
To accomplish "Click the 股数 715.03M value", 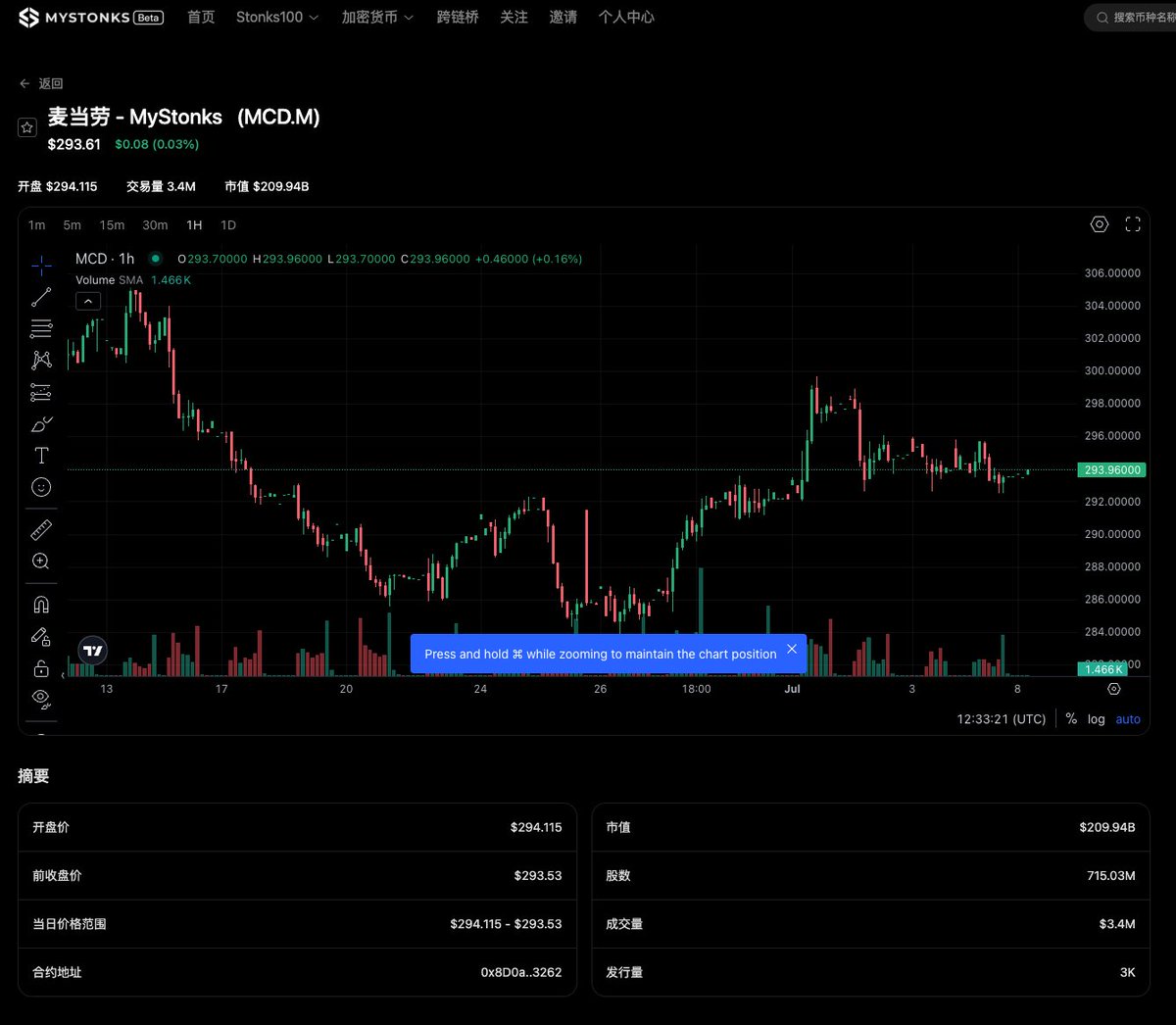I will (1111, 876).
